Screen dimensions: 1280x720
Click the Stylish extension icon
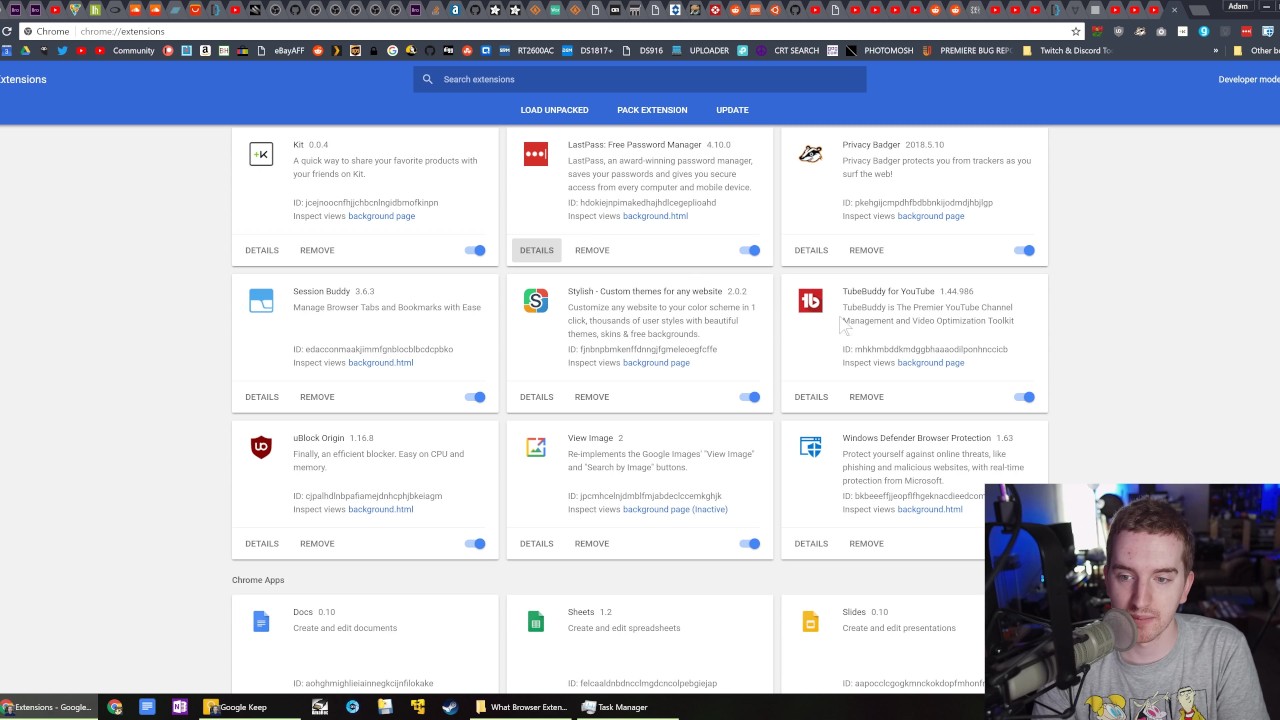click(536, 301)
